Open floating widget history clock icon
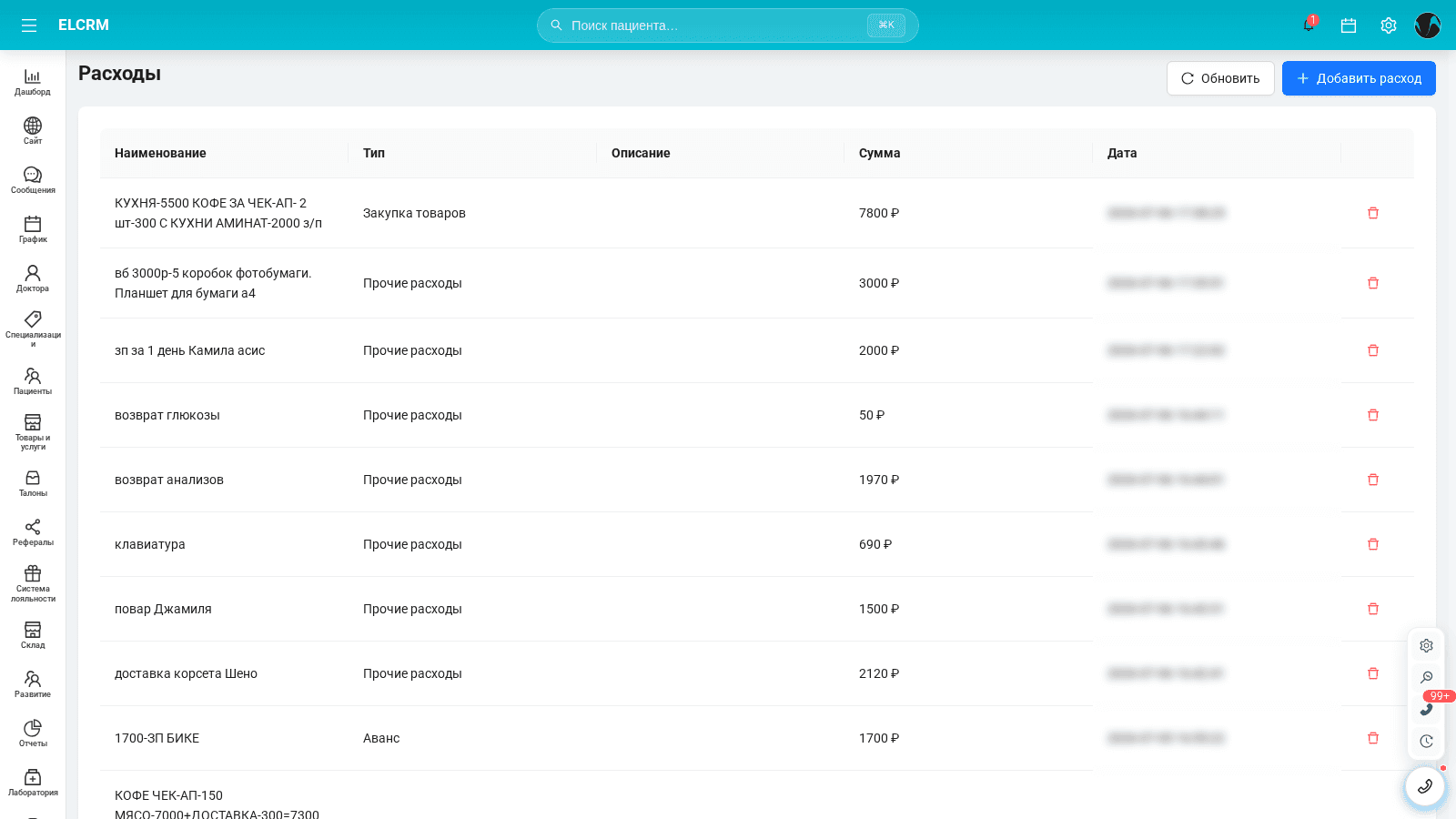1456x819 pixels. (x=1426, y=741)
